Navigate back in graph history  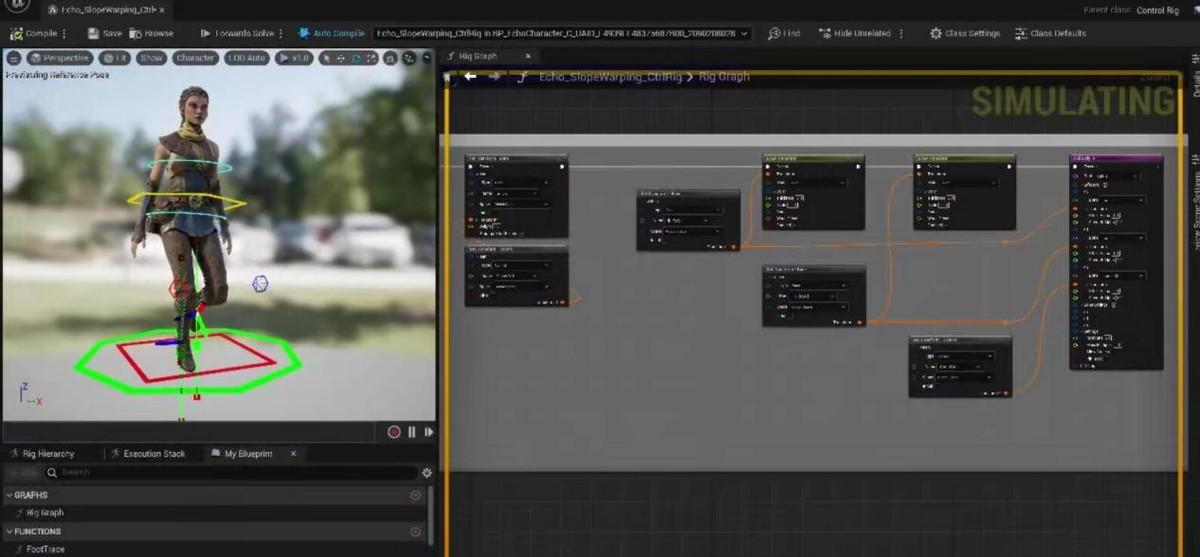tap(470, 76)
